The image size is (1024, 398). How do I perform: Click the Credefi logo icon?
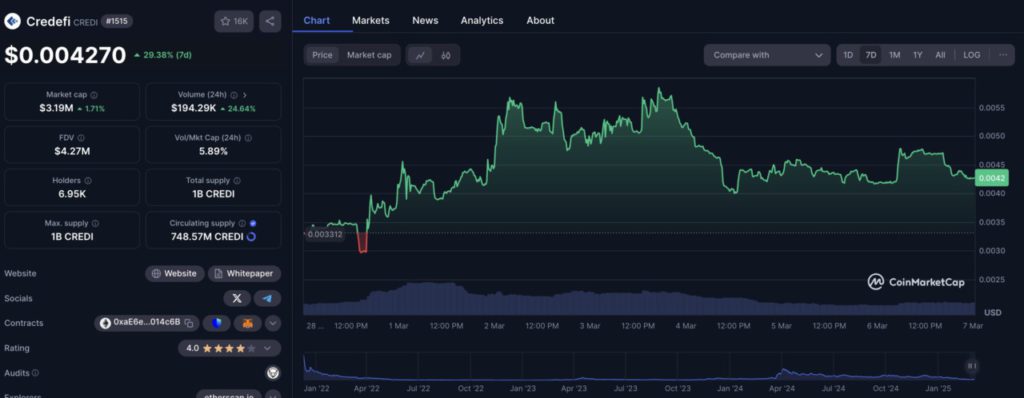click(x=12, y=22)
